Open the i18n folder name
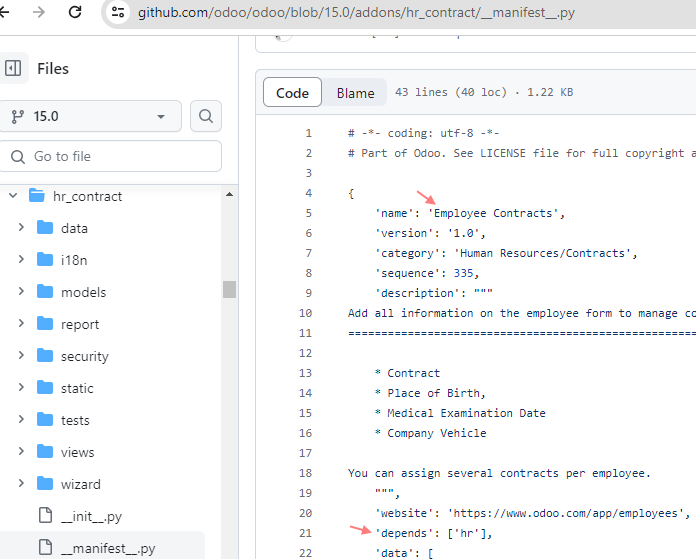The width and height of the screenshot is (696, 559). point(74,260)
